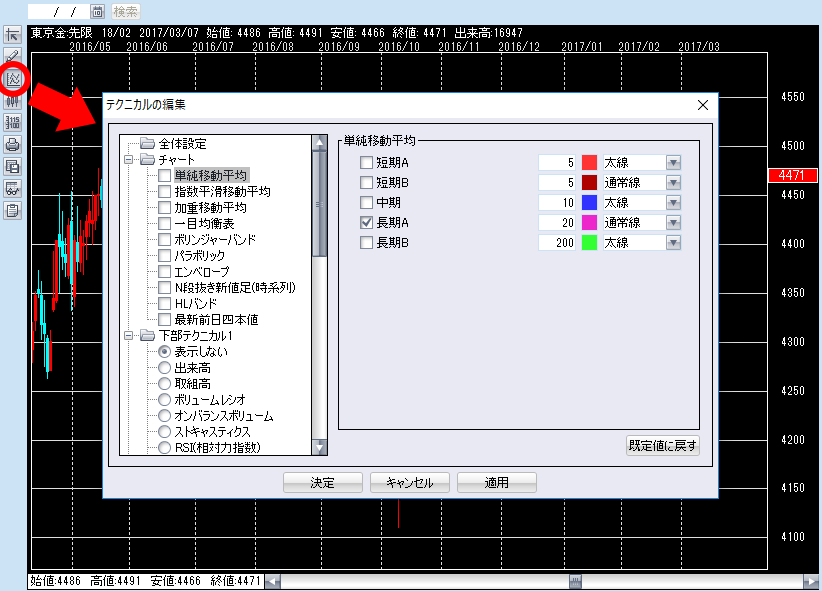The width and height of the screenshot is (822, 591).
Task: Select ボリンジャーバンド in the tree list
Action: click(x=214, y=240)
